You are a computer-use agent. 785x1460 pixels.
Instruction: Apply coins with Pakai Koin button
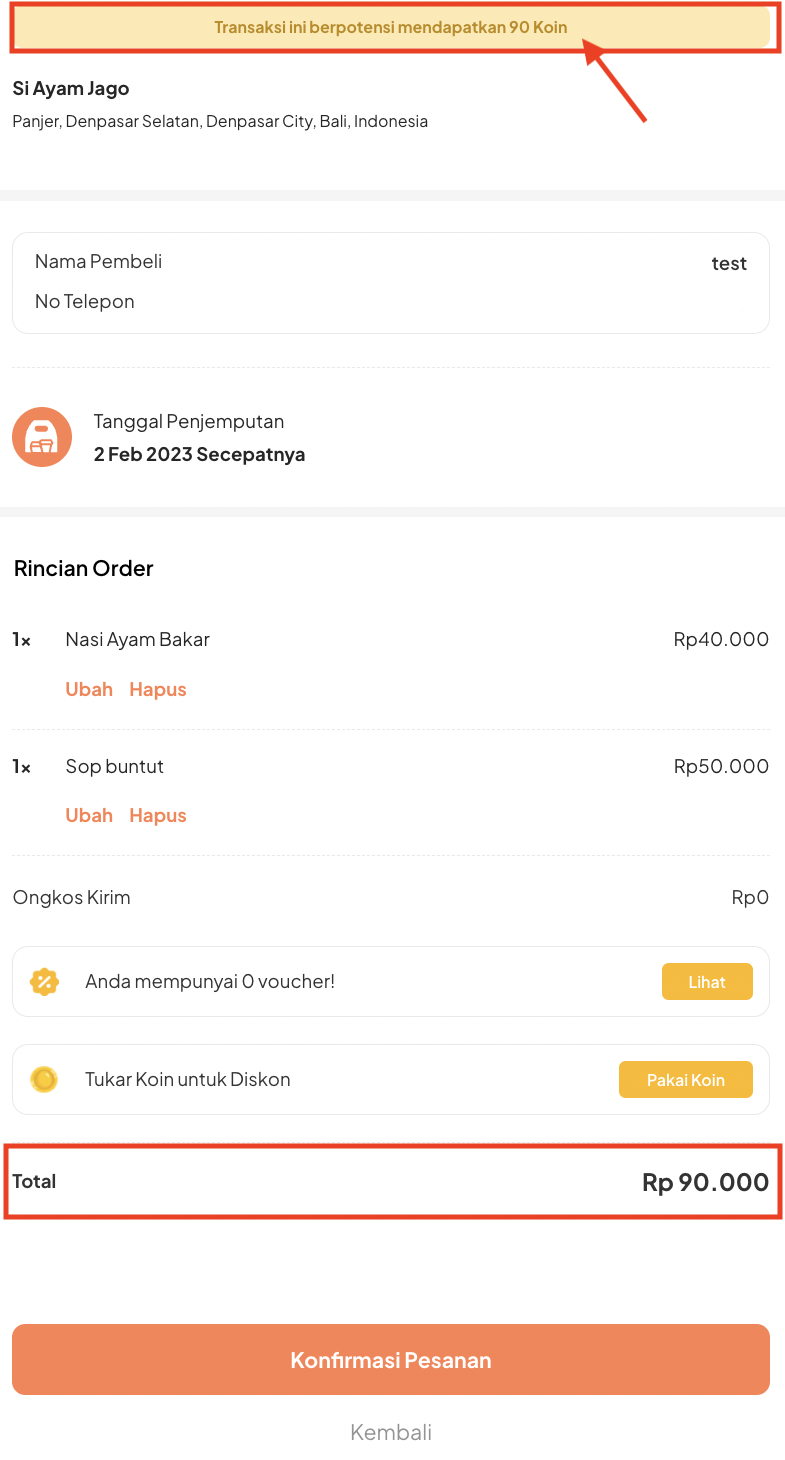click(x=686, y=1080)
